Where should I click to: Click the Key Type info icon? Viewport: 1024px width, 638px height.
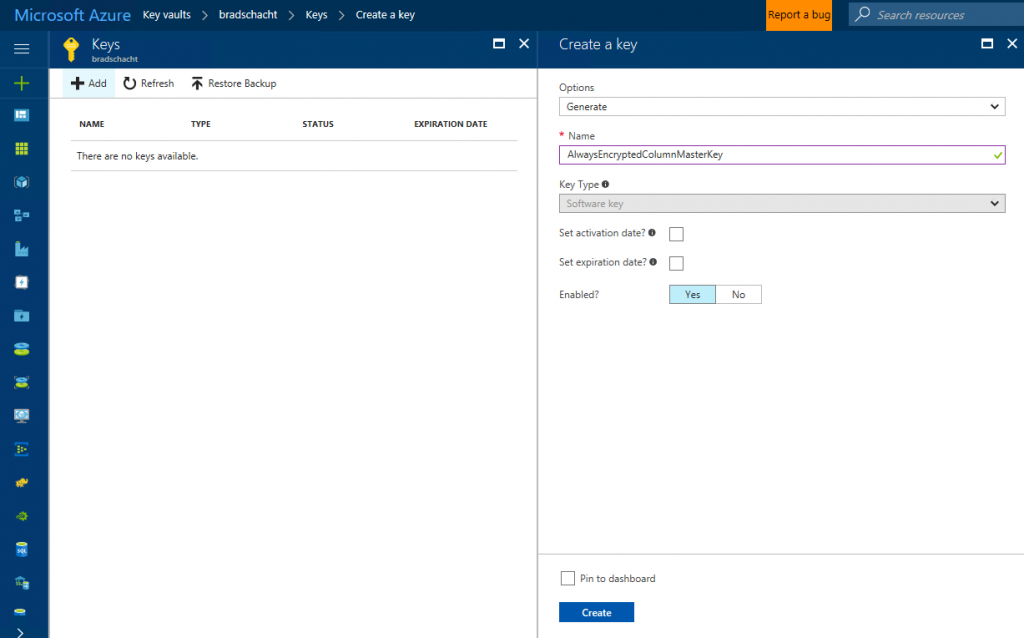pos(605,184)
